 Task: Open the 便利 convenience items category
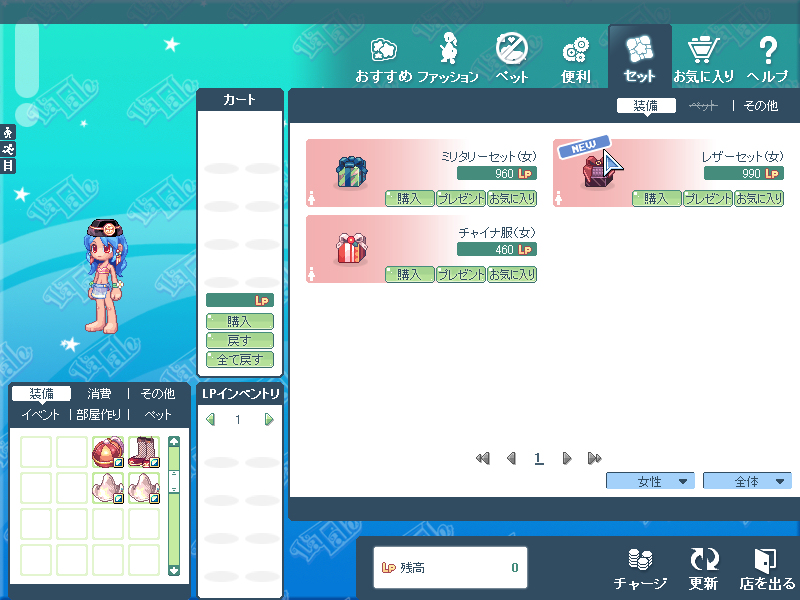[576, 57]
